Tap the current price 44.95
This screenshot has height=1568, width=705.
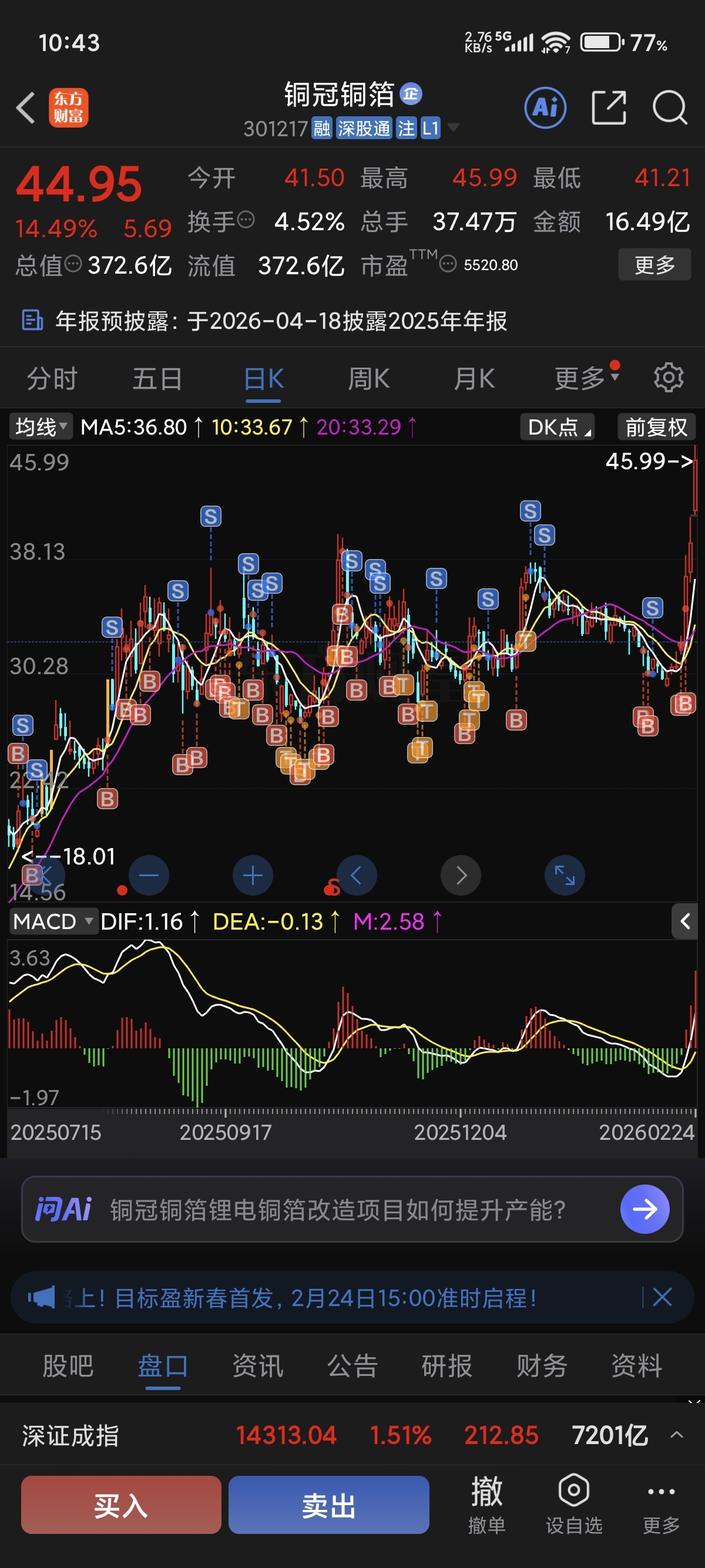point(78,184)
